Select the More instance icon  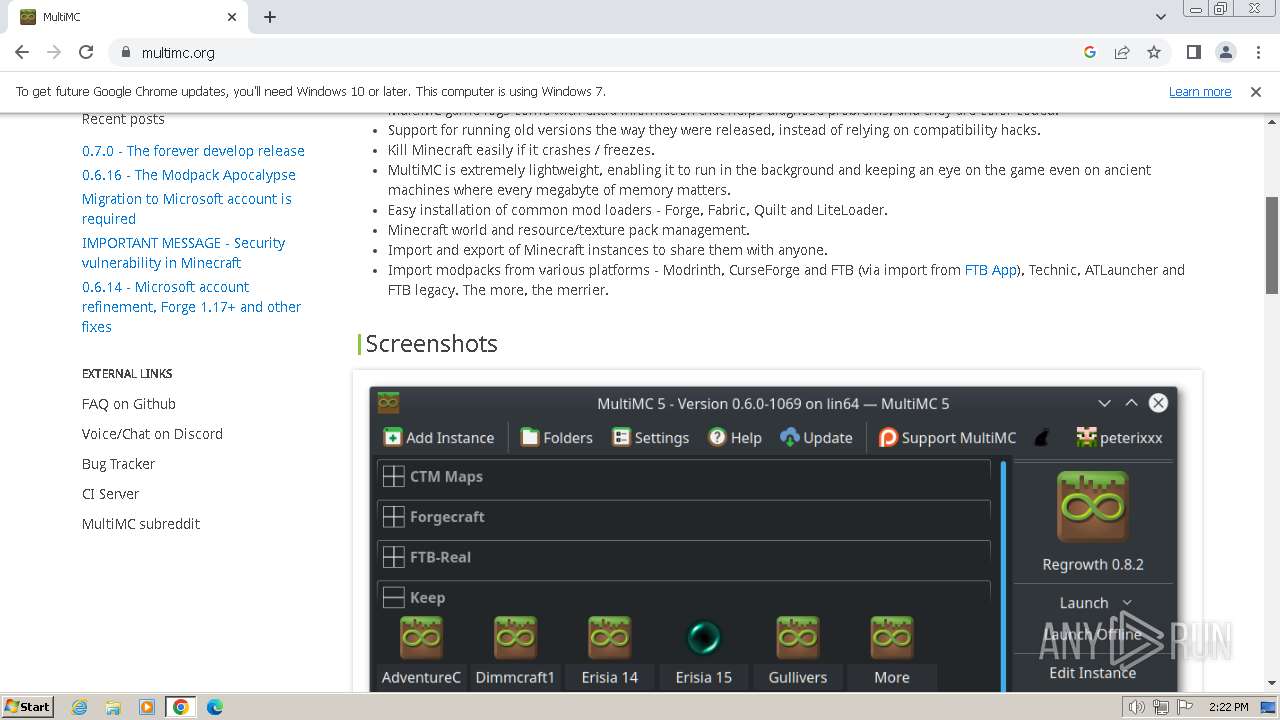[891, 637]
